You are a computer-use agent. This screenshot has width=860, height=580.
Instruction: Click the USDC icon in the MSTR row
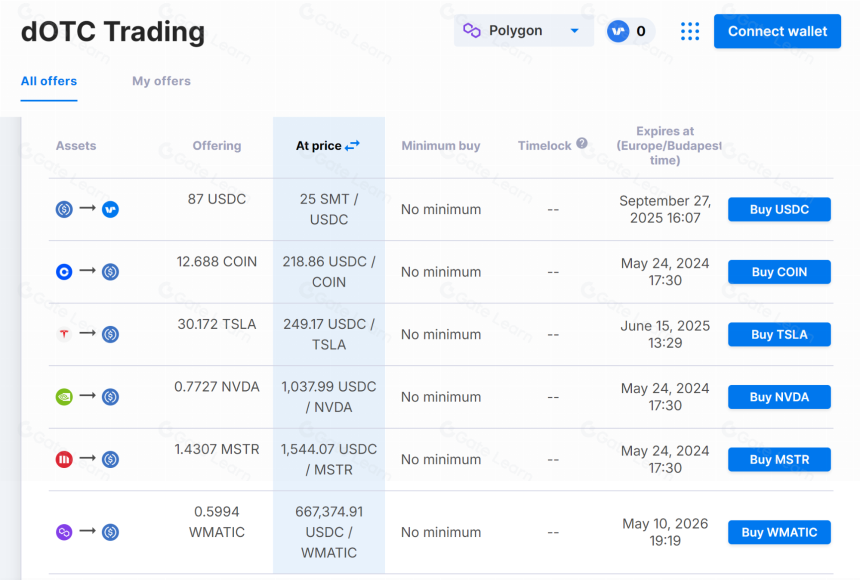tap(110, 459)
